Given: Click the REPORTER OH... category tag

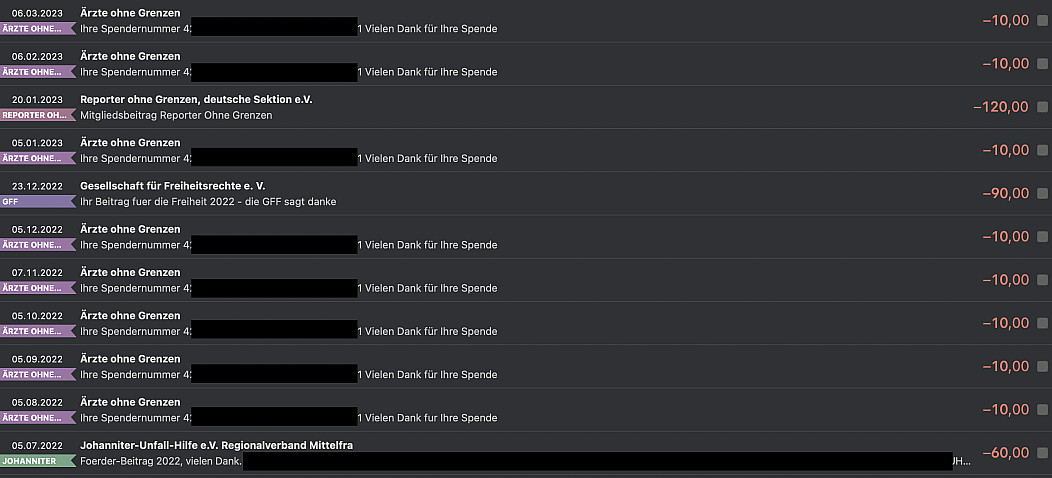Looking at the screenshot, I should coord(36,115).
